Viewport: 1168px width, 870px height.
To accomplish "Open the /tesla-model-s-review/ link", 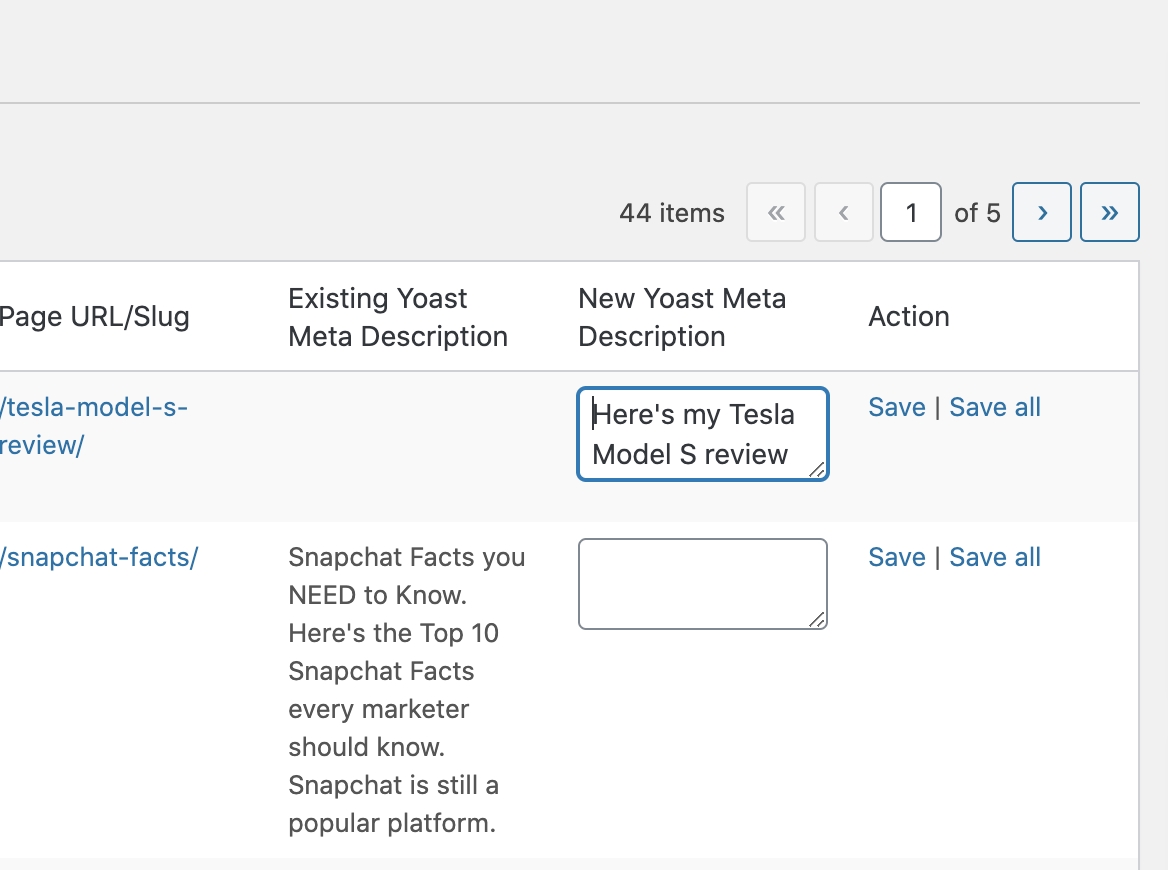I will (93, 426).
